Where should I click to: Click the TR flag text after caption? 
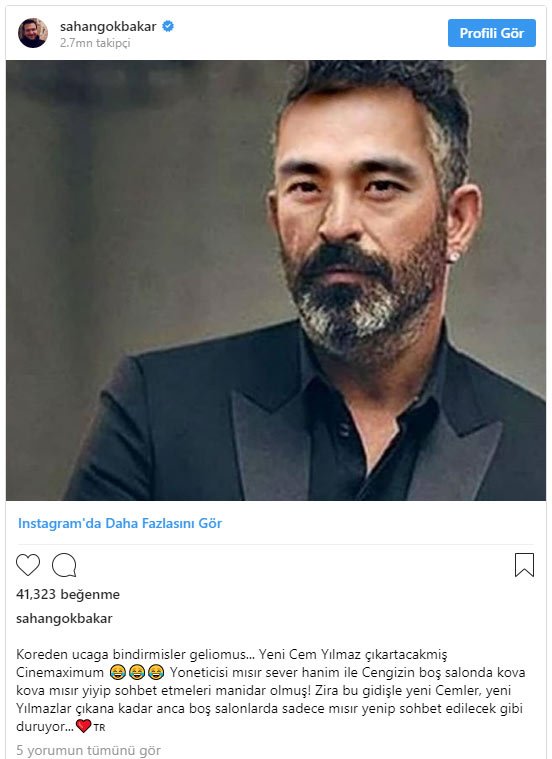(99, 727)
